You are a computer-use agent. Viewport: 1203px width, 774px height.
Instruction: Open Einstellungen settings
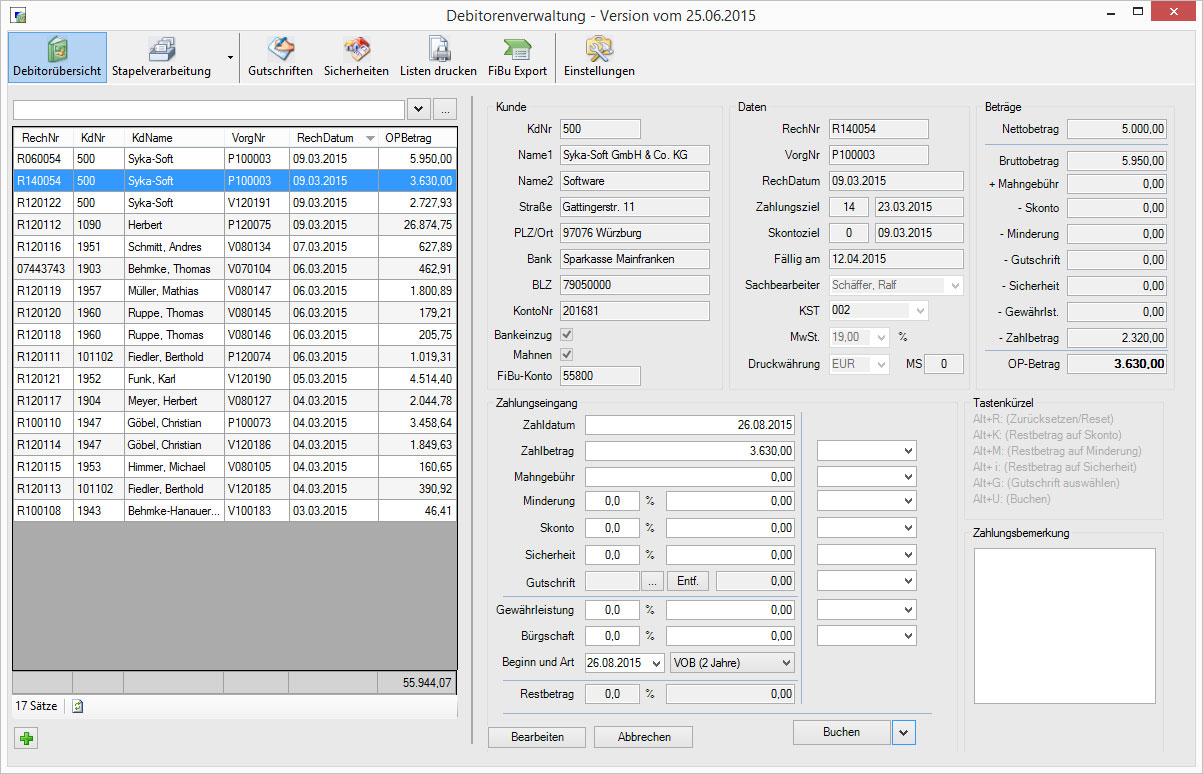599,57
